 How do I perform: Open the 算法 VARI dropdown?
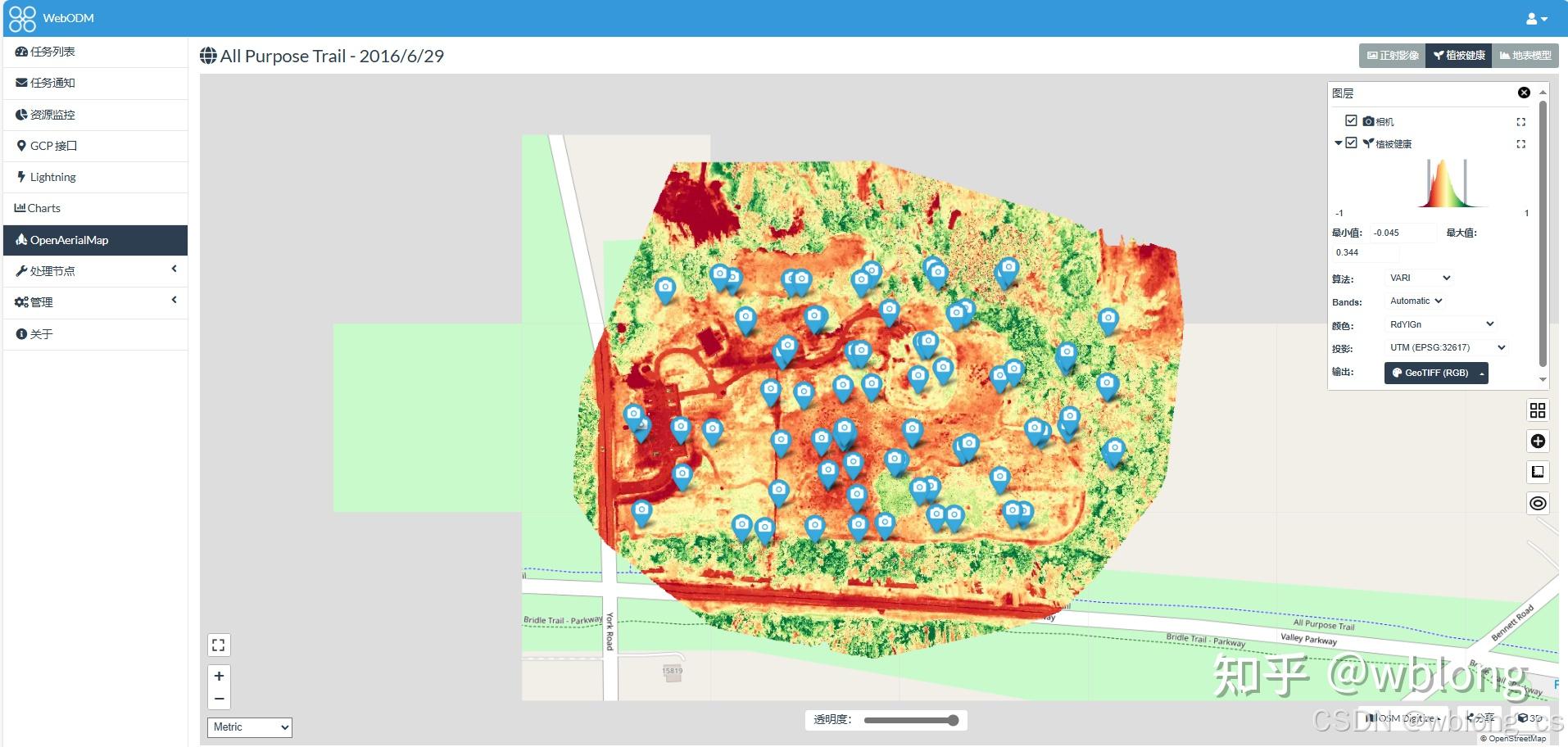click(1418, 278)
